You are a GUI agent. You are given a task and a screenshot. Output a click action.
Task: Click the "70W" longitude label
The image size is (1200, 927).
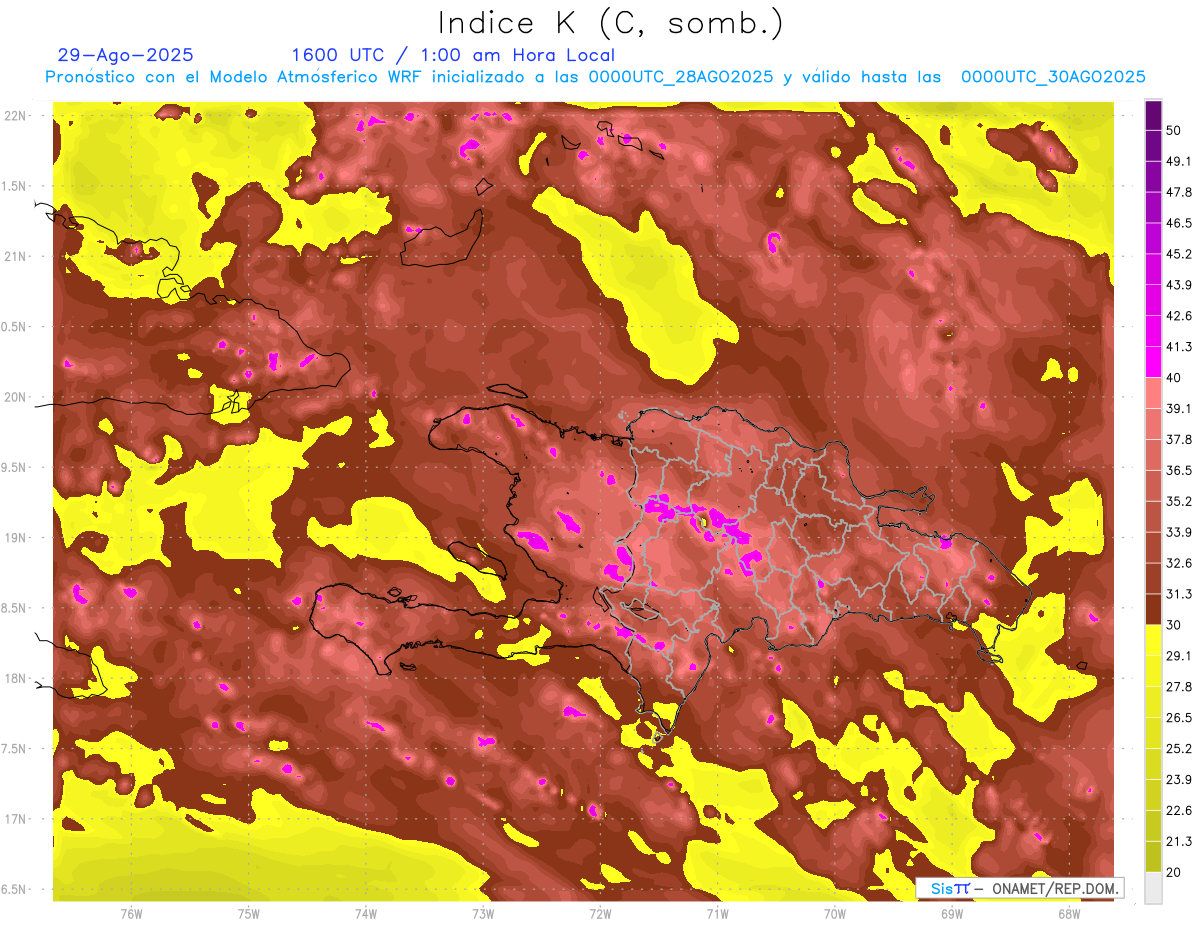point(835,913)
